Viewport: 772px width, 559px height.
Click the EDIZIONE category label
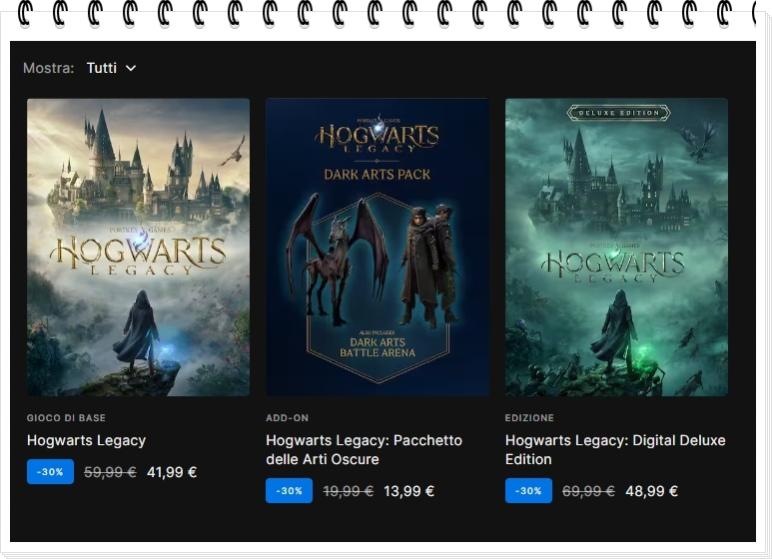(529, 418)
